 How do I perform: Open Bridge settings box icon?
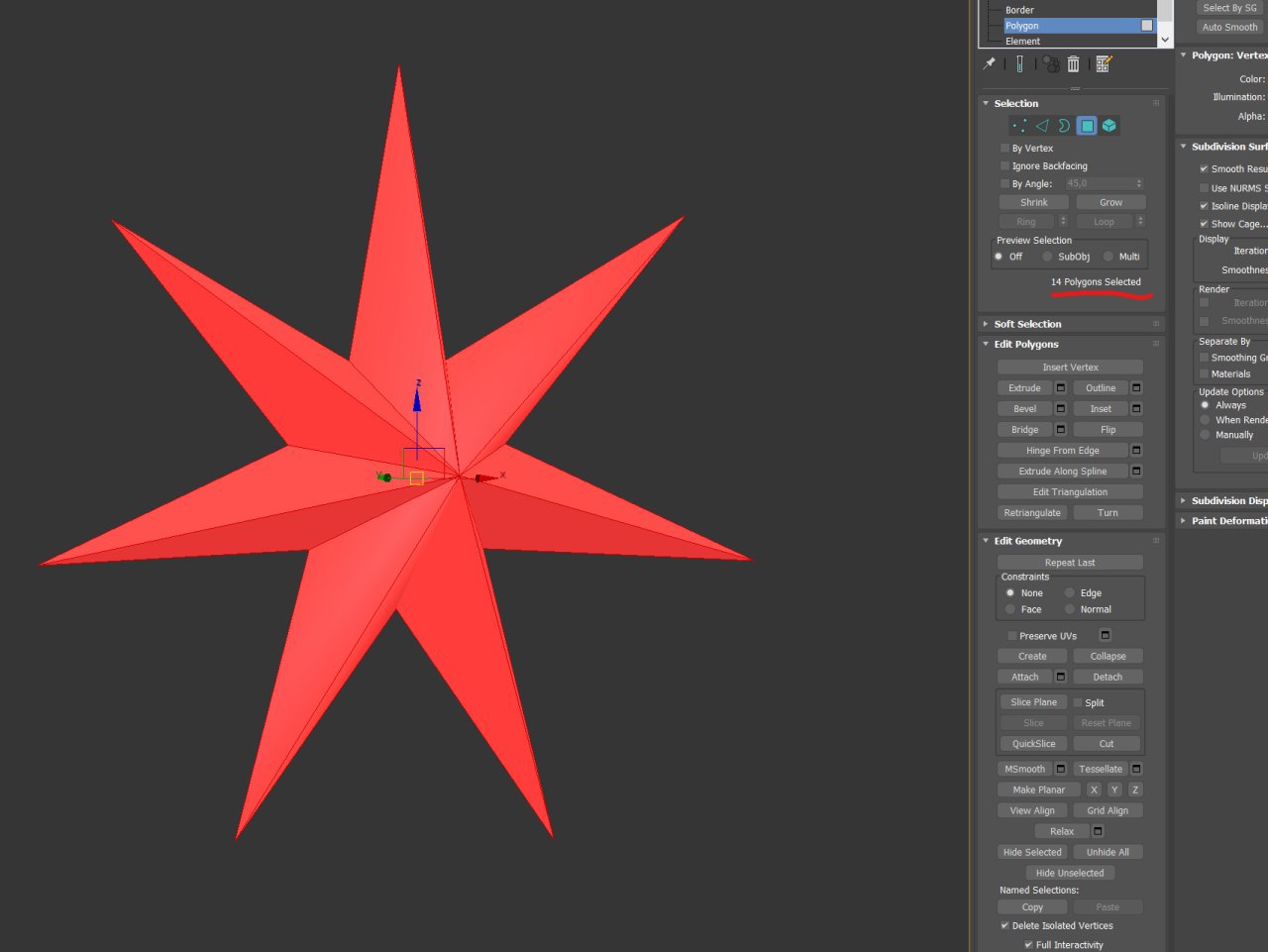tap(1060, 430)
